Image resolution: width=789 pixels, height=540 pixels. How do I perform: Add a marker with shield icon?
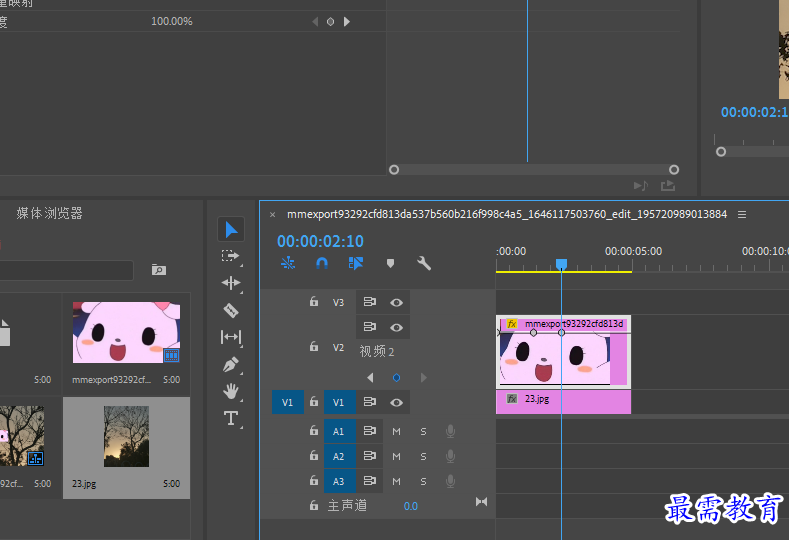(x=390, y=263)
